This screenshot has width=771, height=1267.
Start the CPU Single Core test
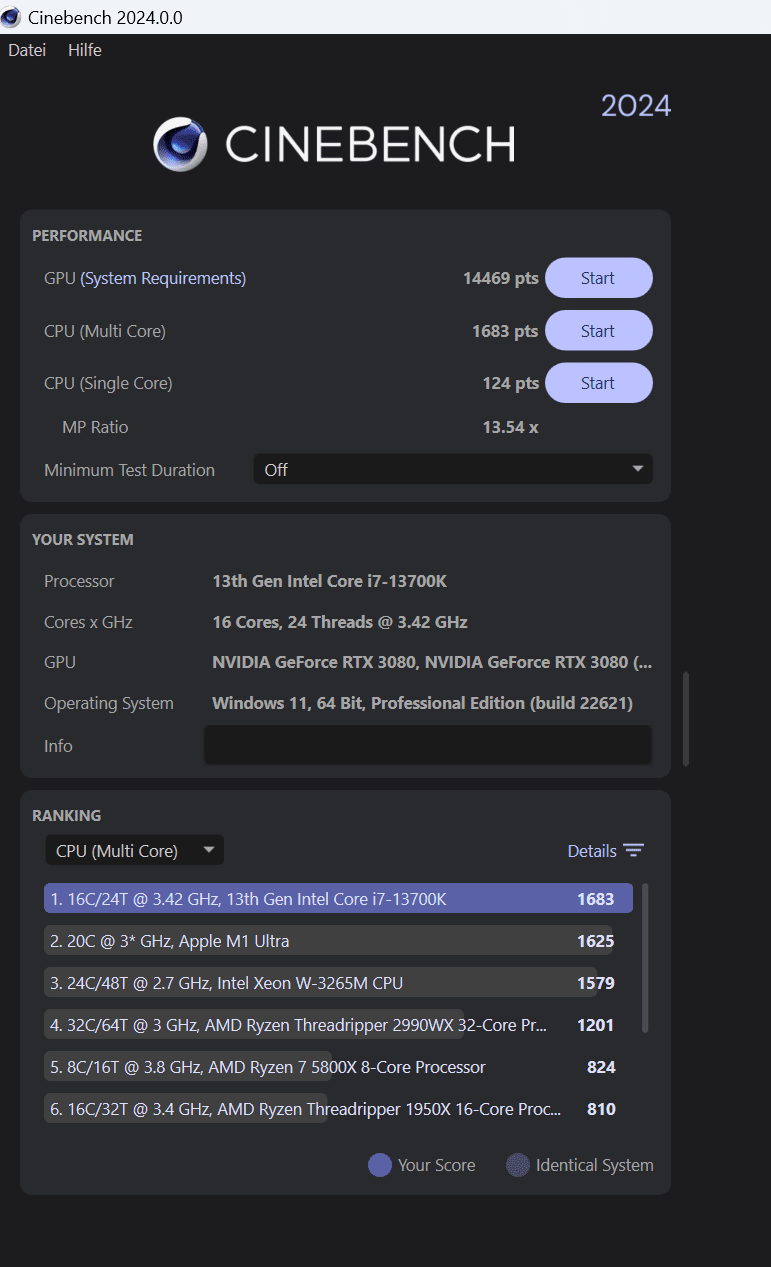tap(598, 383)
